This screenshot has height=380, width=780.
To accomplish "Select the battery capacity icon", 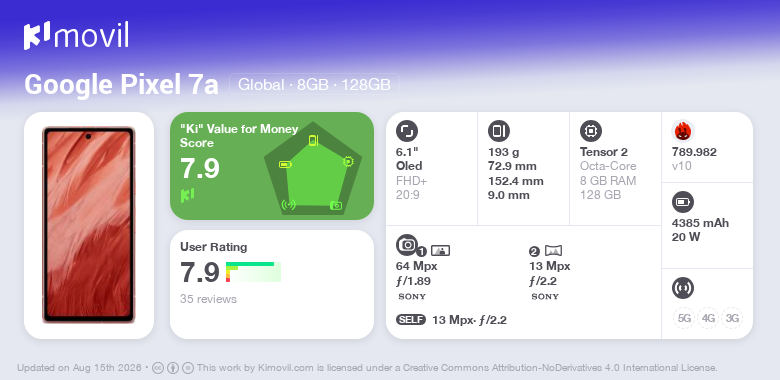I will pos(683,202).
